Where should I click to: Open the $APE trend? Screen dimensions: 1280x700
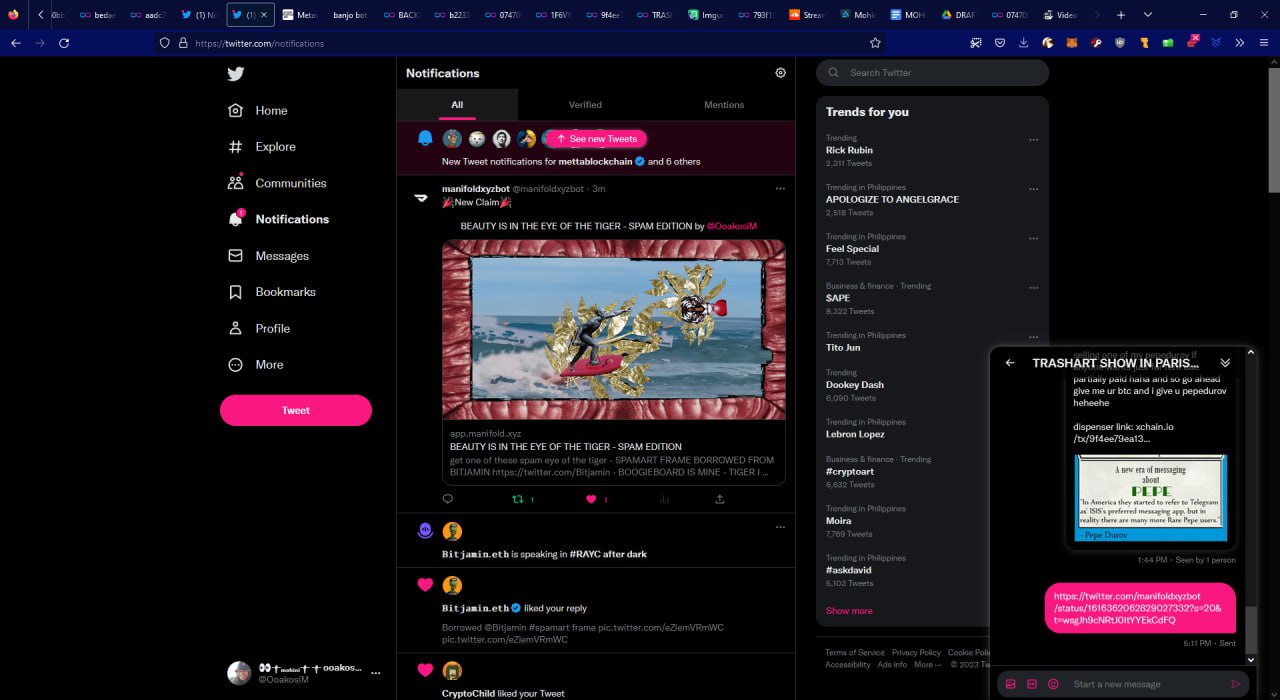point(838,298)
